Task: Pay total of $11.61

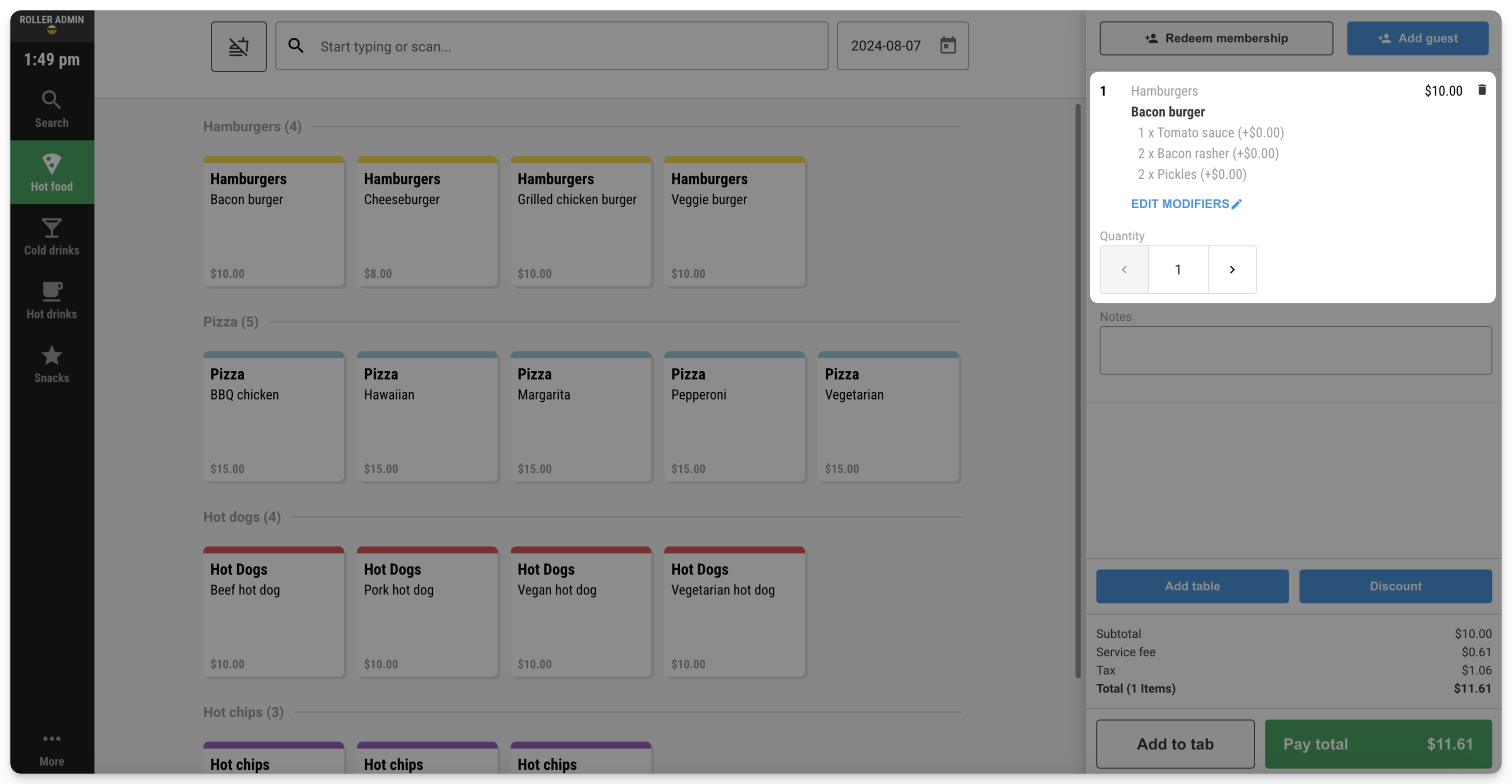Action: tap(1378, 744)
